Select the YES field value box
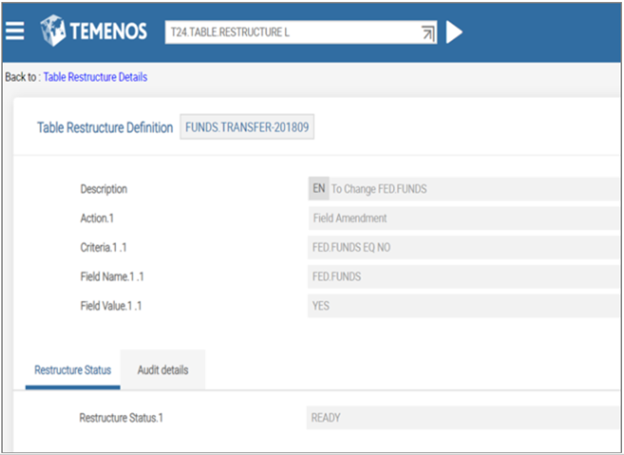 click(464, 306)
